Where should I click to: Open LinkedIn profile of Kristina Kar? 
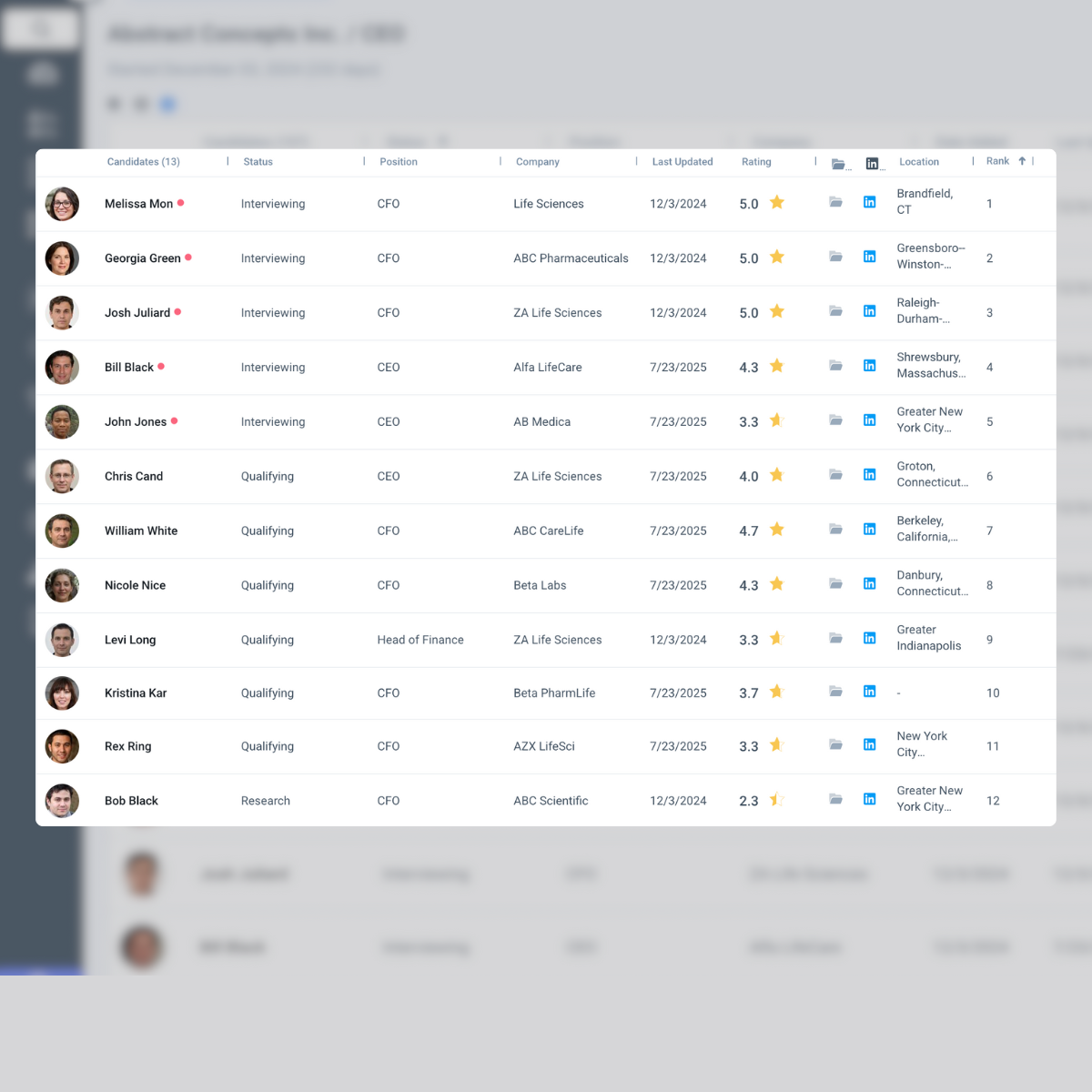click(x=870, y=692)
